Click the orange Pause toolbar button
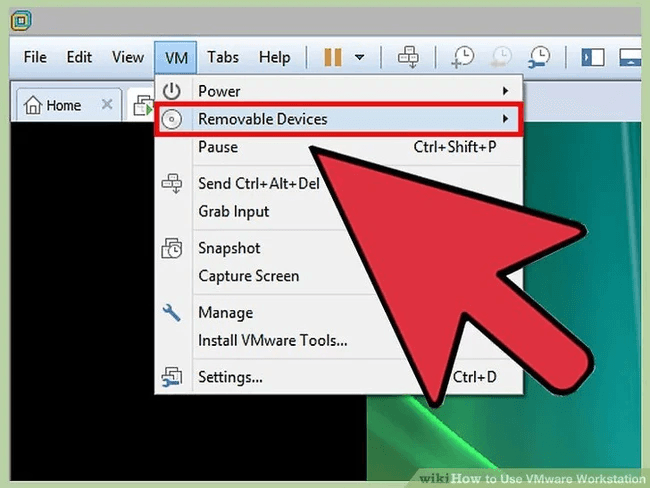 (x=333, y=57)
